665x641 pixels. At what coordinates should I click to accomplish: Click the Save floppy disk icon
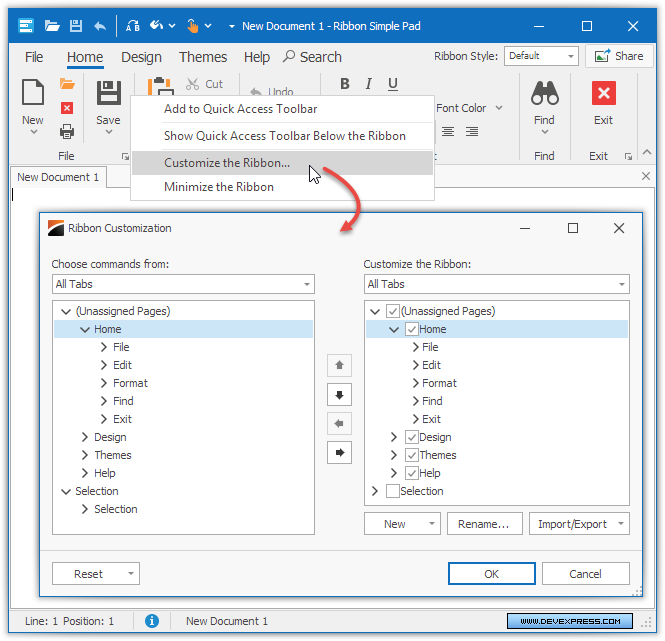pyautogui.click(x=108, y=94)
